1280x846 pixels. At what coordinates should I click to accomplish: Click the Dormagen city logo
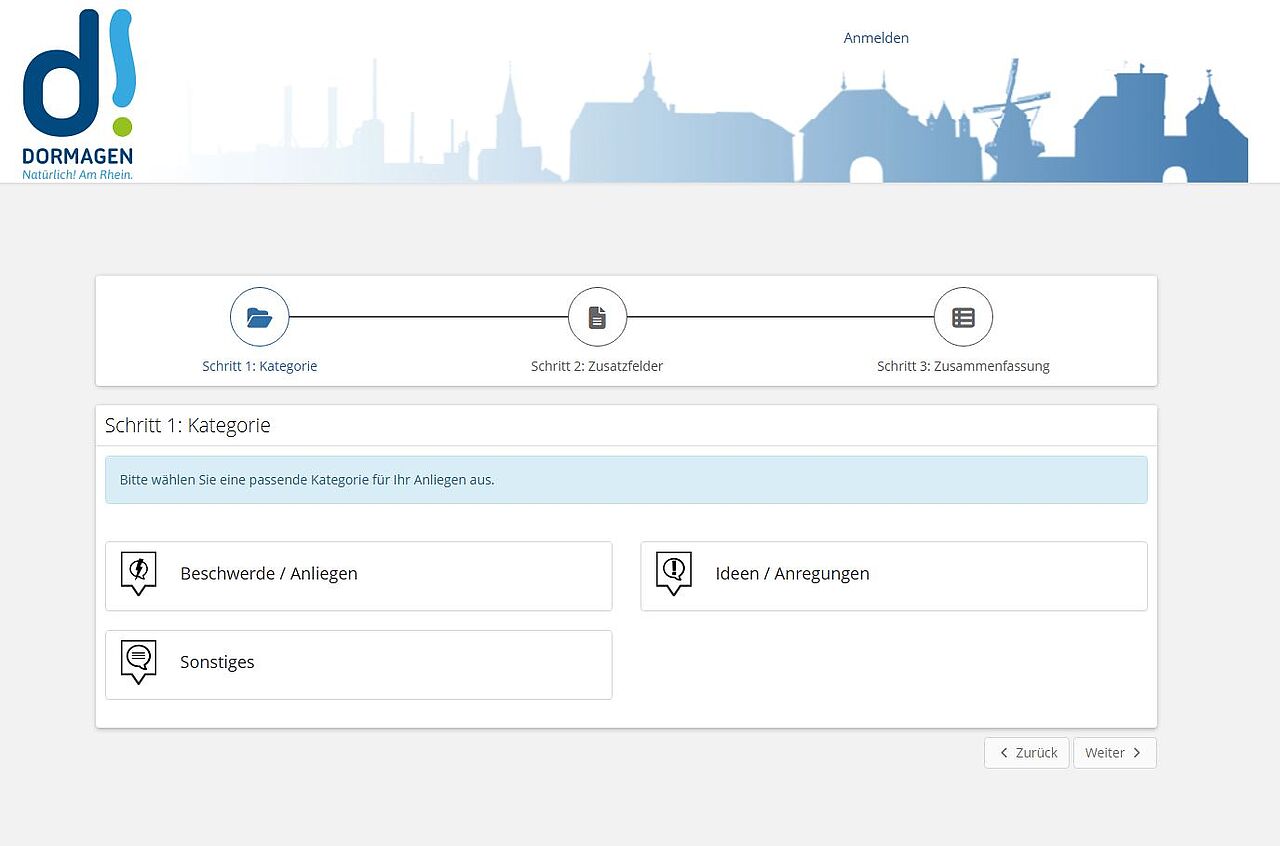tap(78, 95)
